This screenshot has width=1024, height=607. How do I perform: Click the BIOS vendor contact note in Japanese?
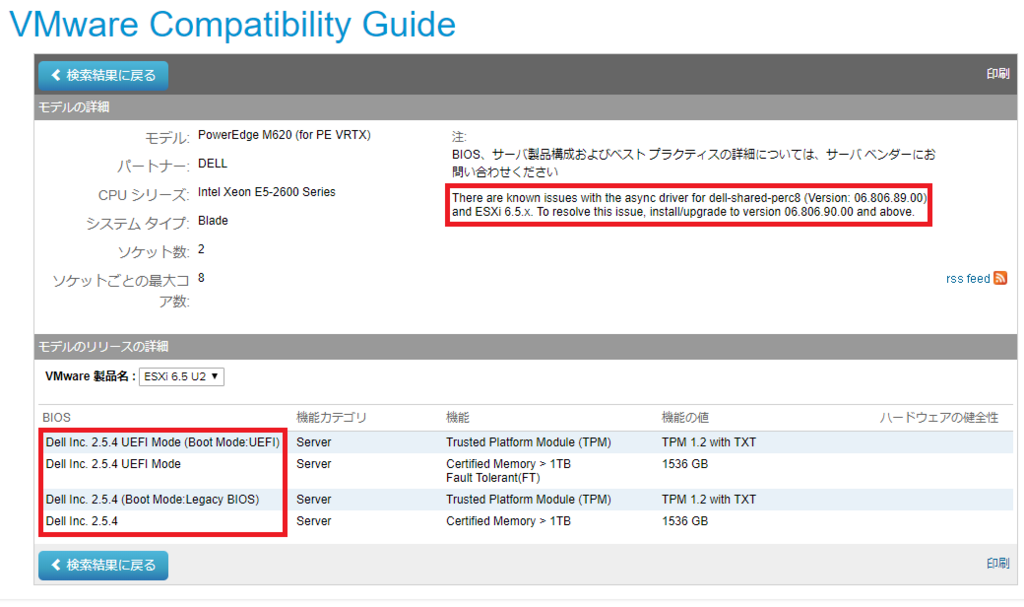point(694,163)
